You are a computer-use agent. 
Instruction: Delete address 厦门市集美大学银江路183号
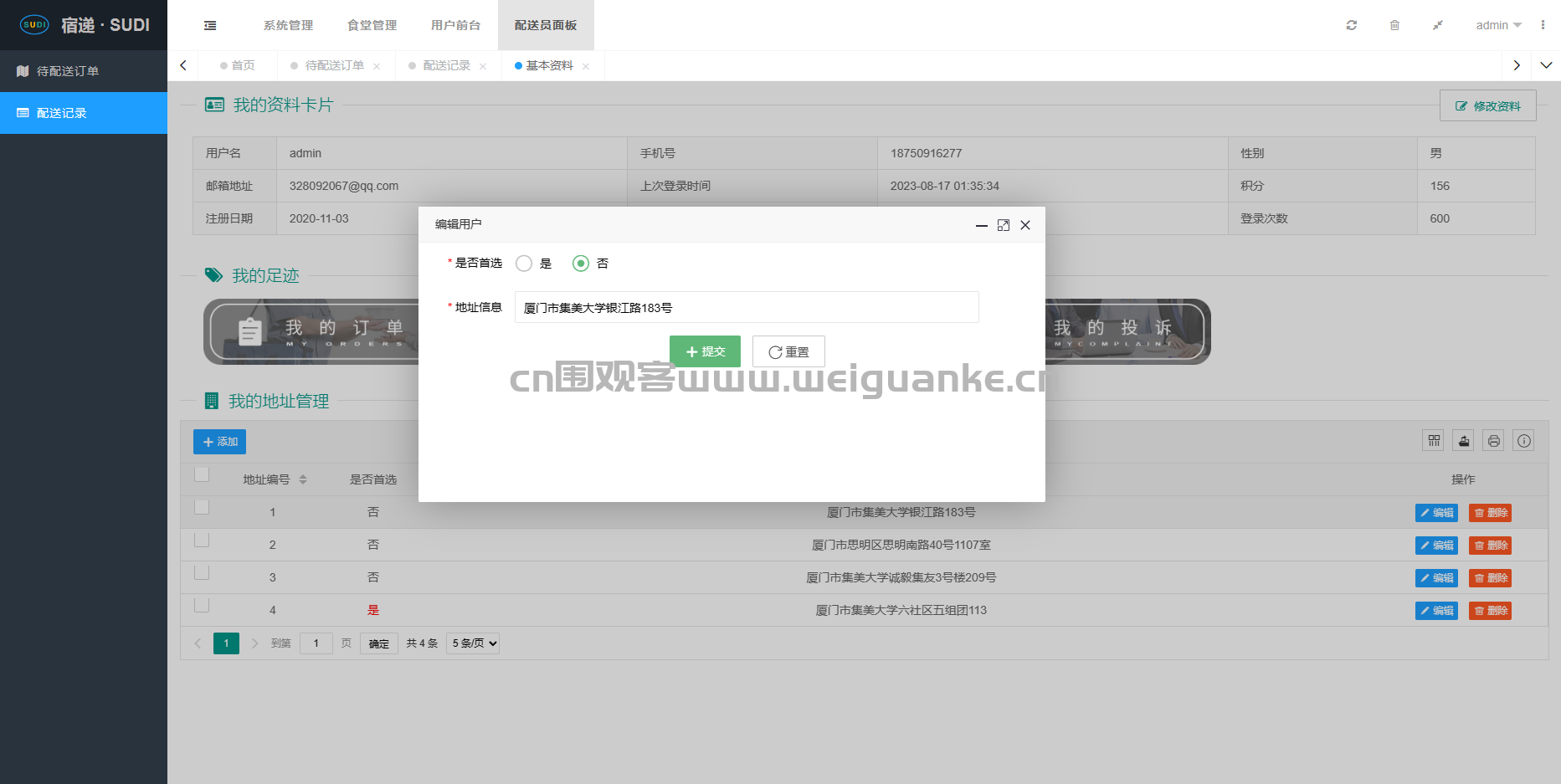(1490, 512)
